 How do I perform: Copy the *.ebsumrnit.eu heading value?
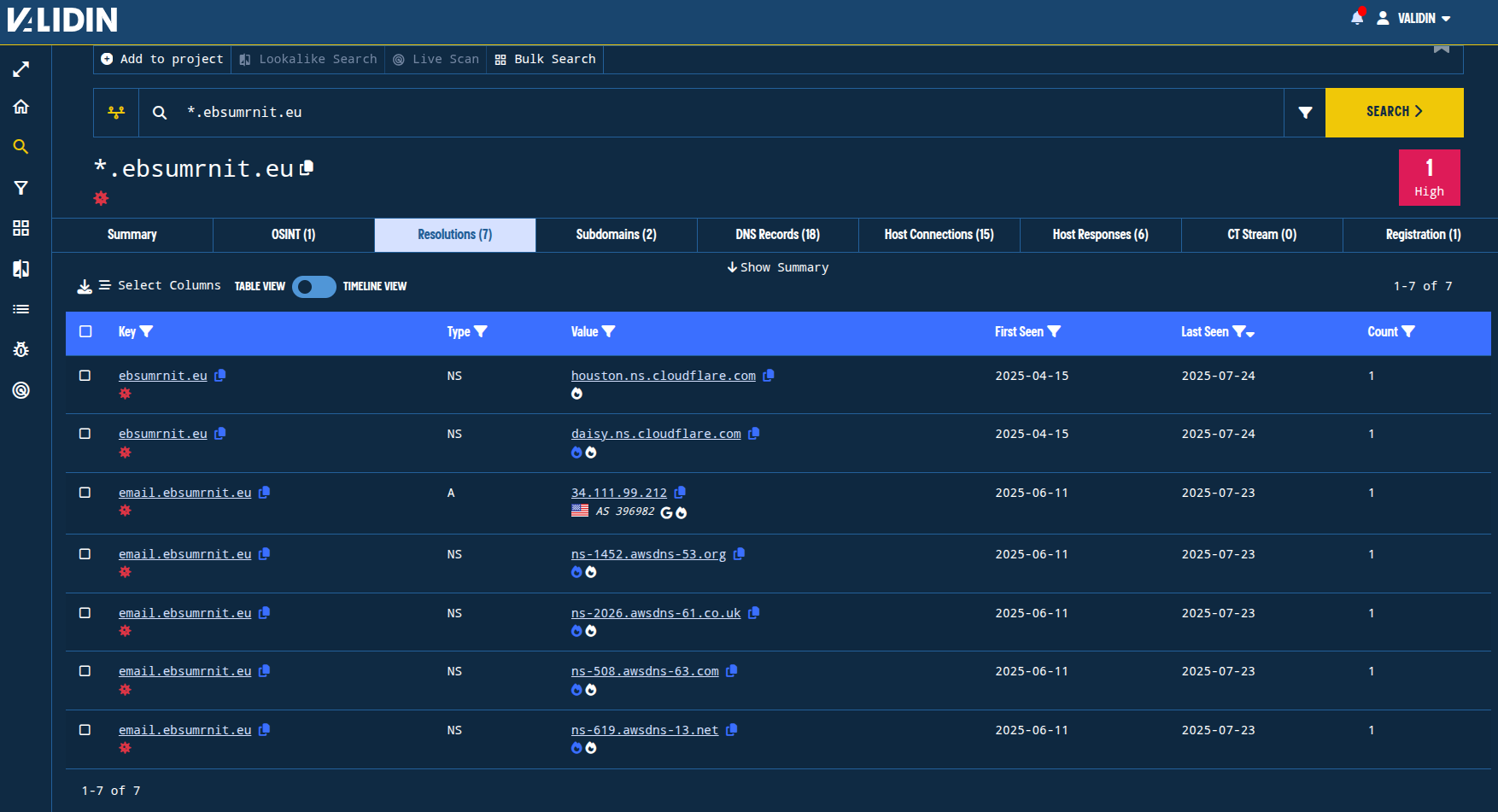(x=307, y=167)
